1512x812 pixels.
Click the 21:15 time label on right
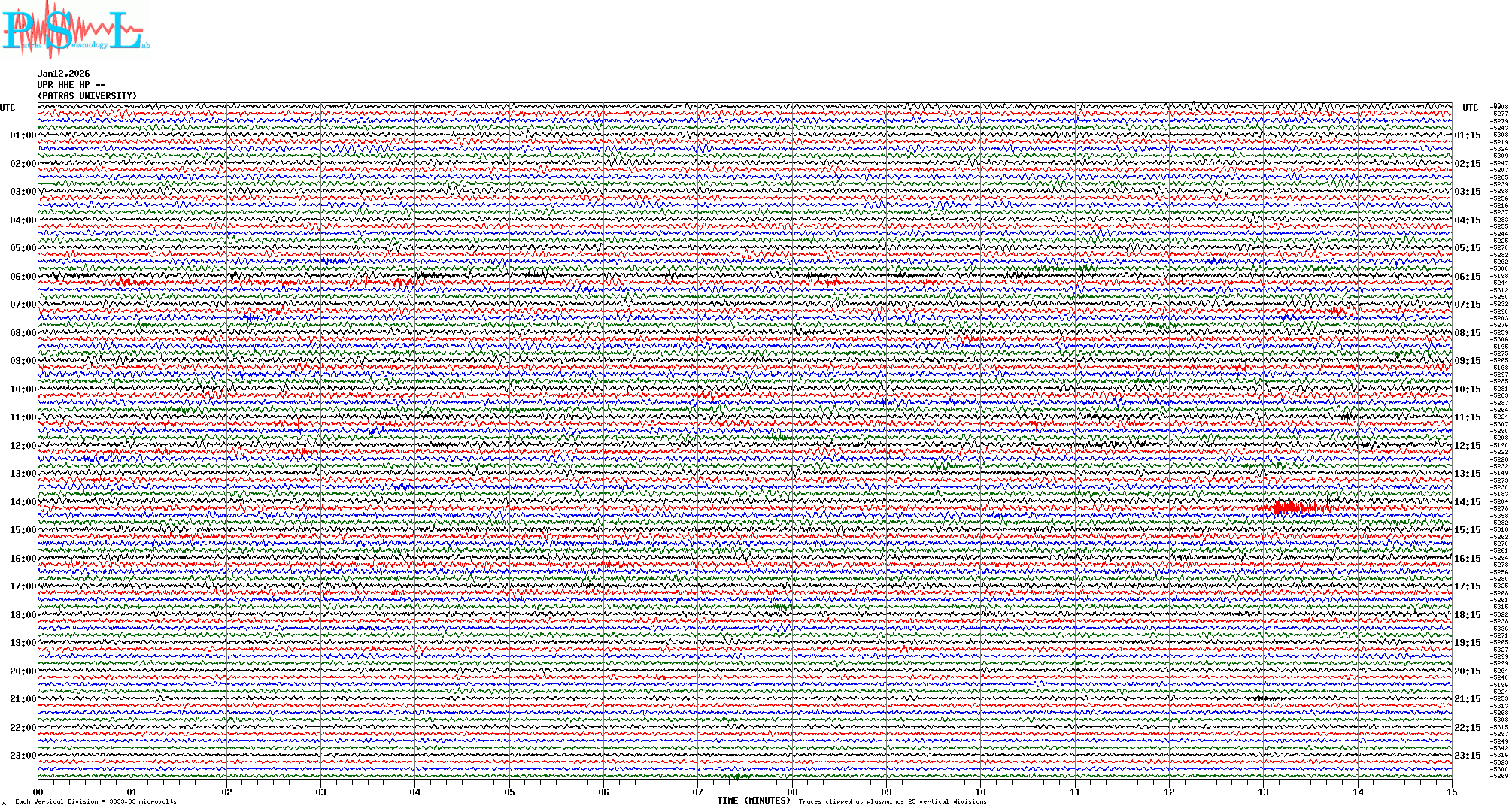tap(1467, 699)
